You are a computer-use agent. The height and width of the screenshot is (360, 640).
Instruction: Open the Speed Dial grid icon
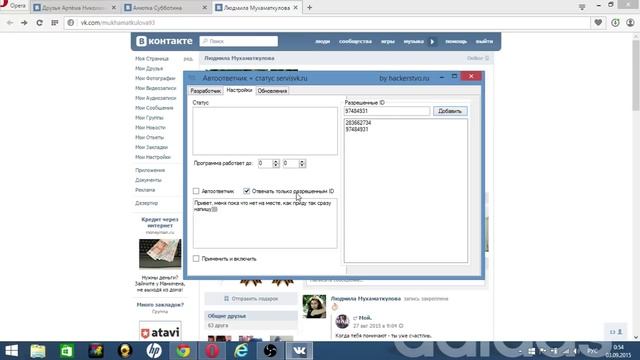point(55,23)
